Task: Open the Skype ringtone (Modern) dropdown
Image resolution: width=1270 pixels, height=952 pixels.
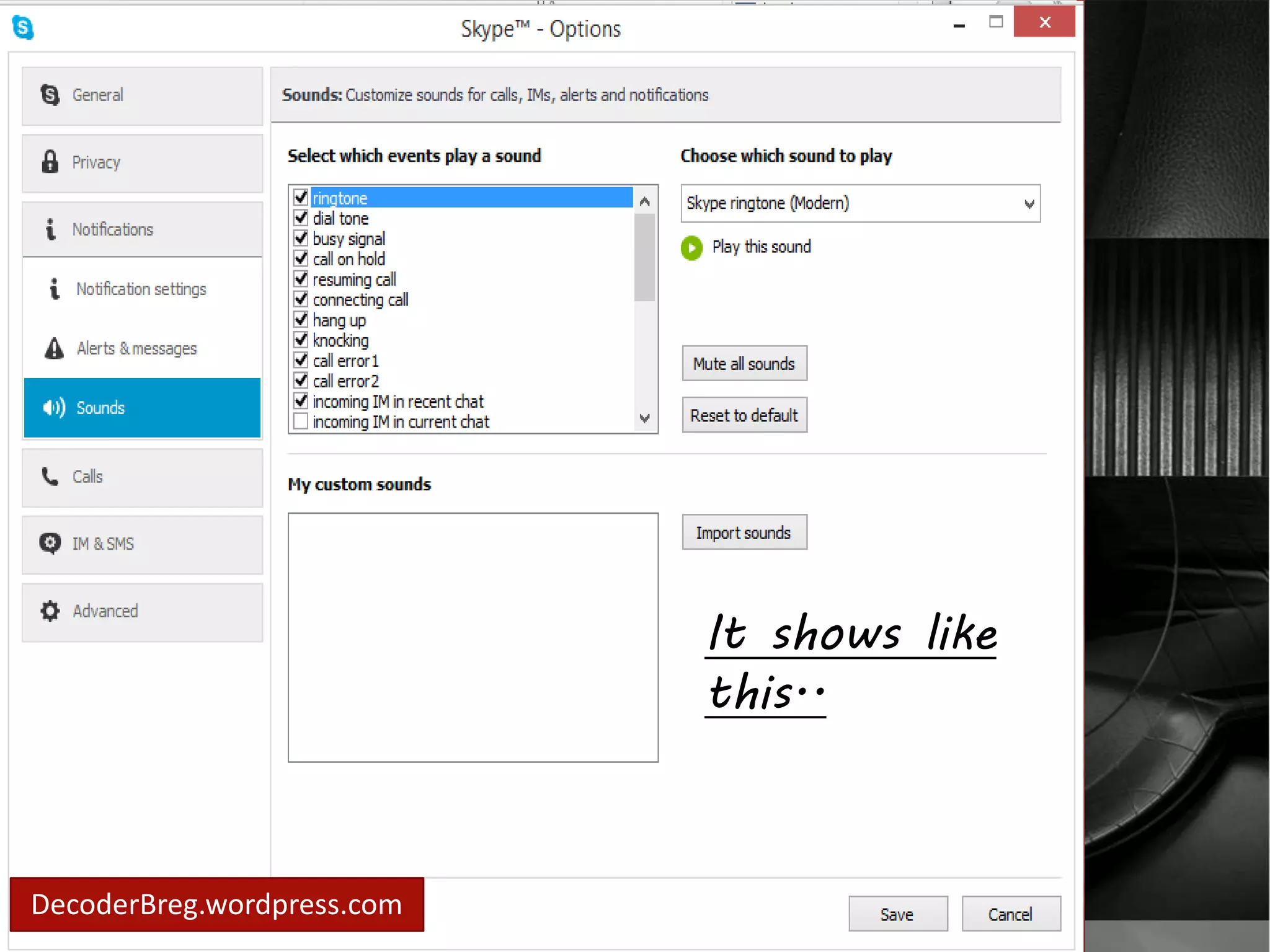Action: [x=861, y=203]
